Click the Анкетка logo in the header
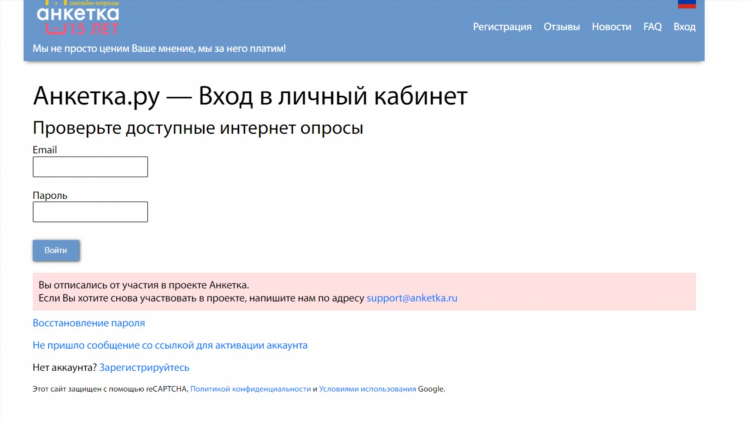750x421 pixels. point(78,18)
